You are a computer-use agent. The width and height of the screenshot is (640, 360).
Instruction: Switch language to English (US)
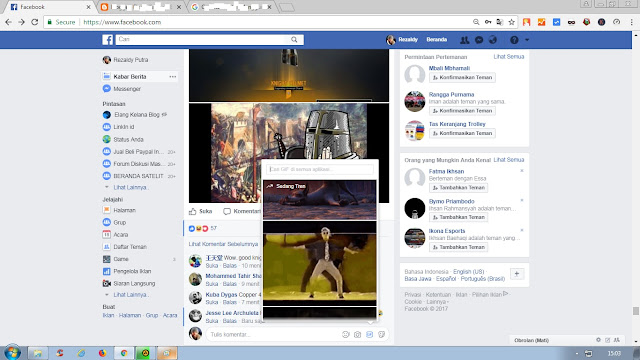pyautogui.click(x=469, y=272)
